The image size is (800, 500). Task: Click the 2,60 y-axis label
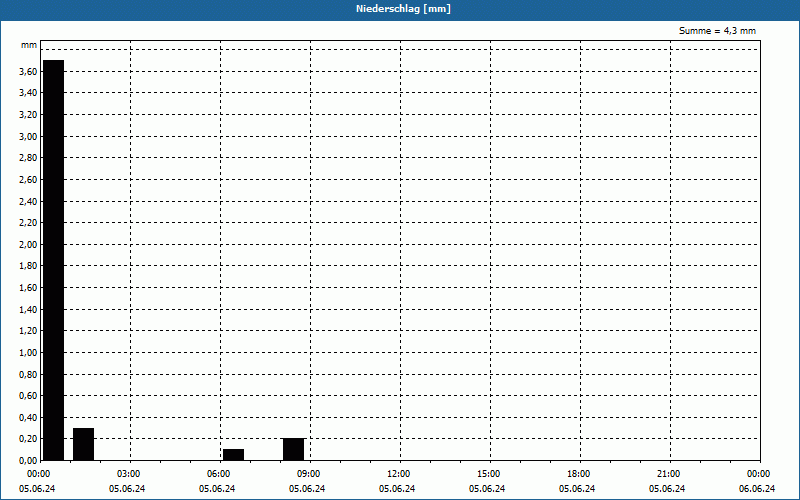tap(28, 180)
